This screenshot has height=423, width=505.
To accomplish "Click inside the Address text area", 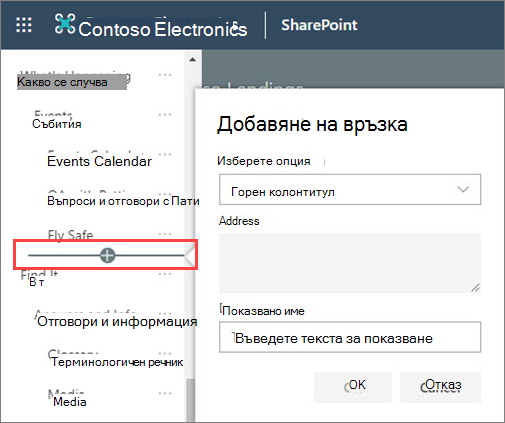I will [x=350, y=263].
